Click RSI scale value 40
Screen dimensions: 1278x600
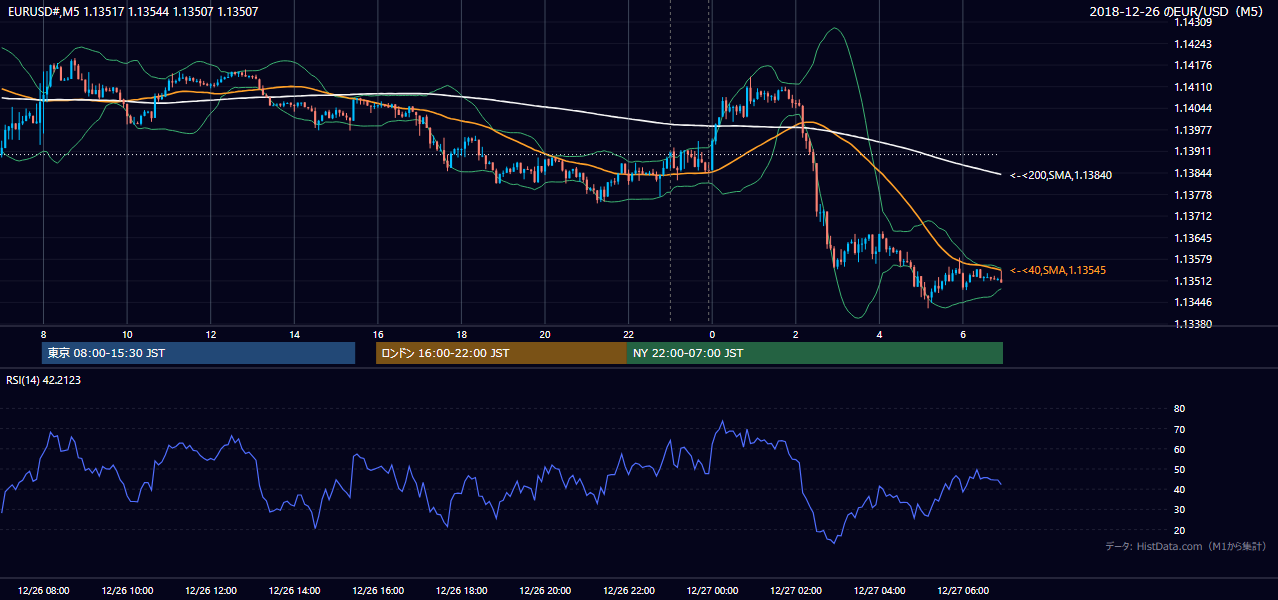pyautogui.click(x=1179, y=489)
